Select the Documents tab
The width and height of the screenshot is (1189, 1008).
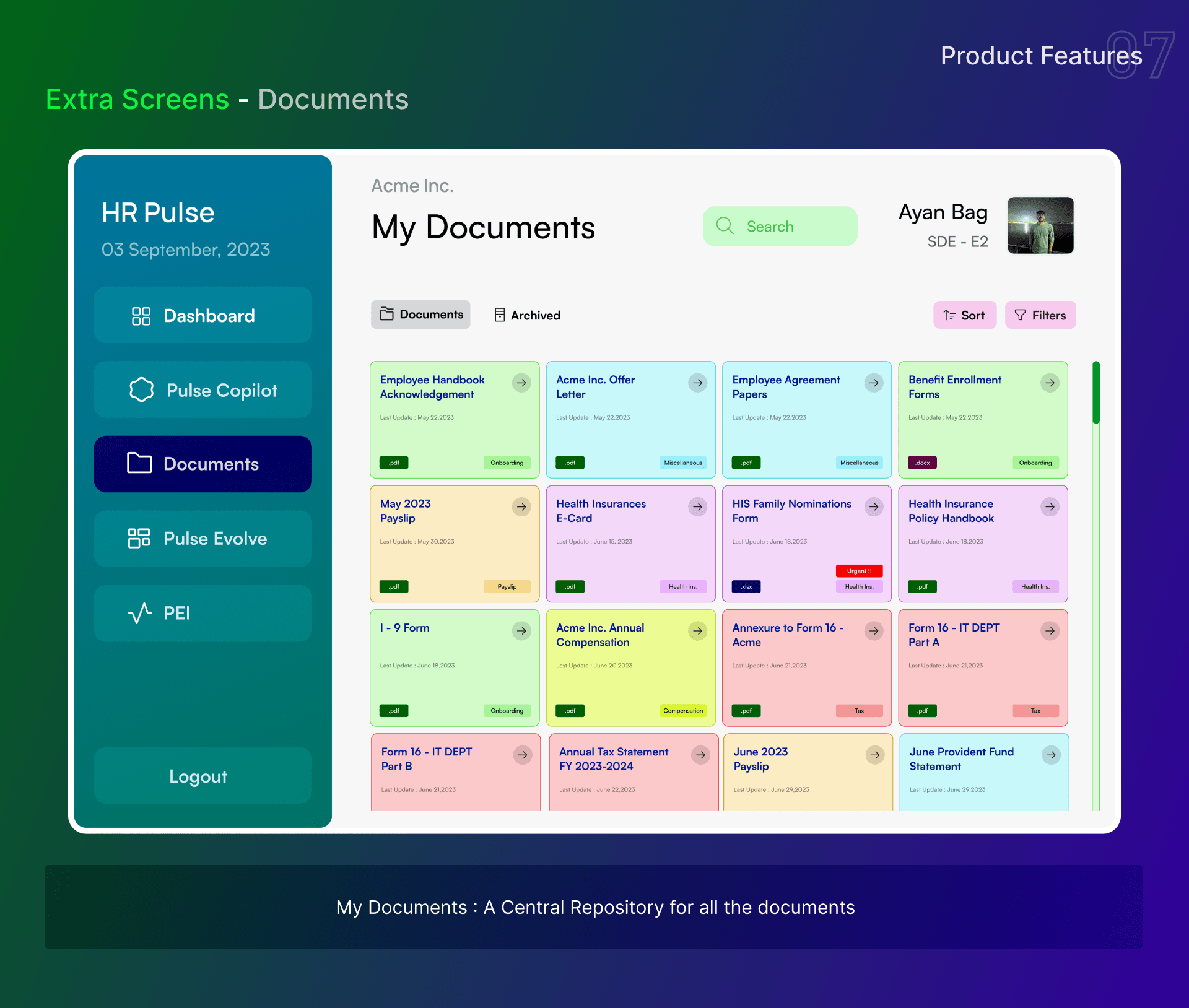420,315
